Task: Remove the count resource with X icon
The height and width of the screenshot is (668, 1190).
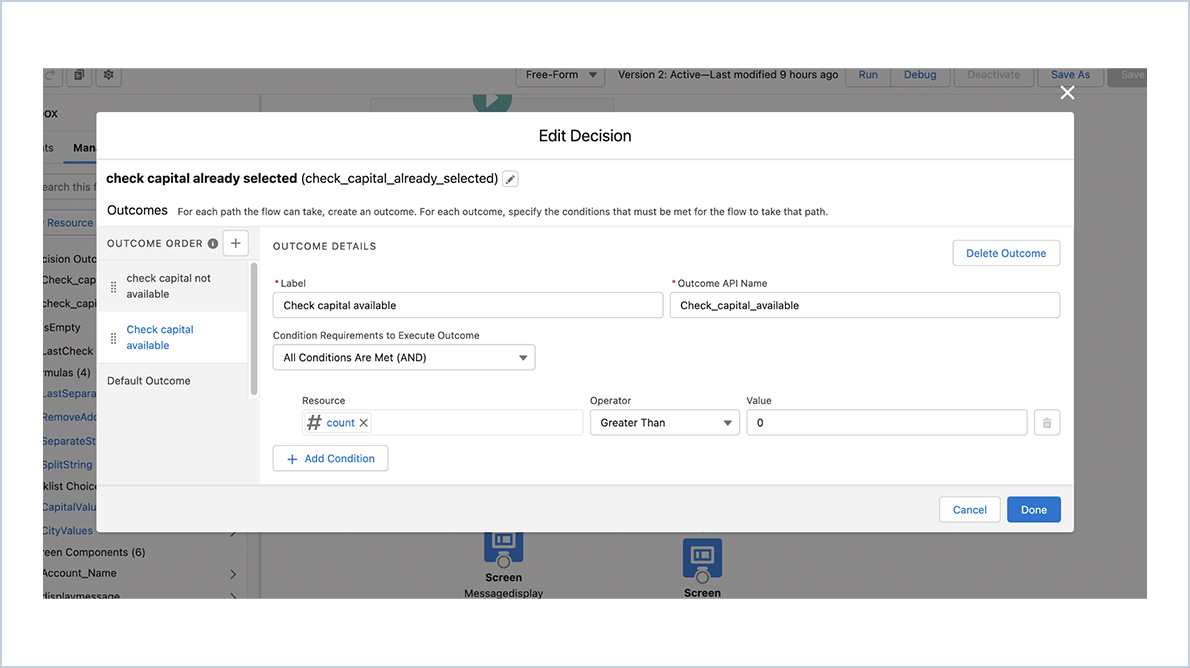Action: tap(364, 423)
